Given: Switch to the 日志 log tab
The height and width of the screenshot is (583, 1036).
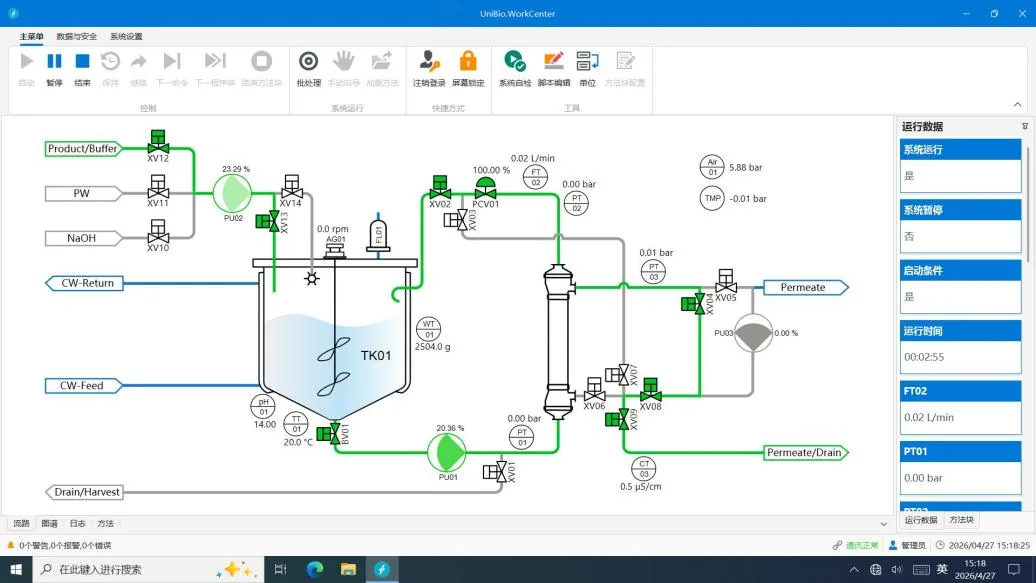Looking at the screenshot, I should (78, 524).
